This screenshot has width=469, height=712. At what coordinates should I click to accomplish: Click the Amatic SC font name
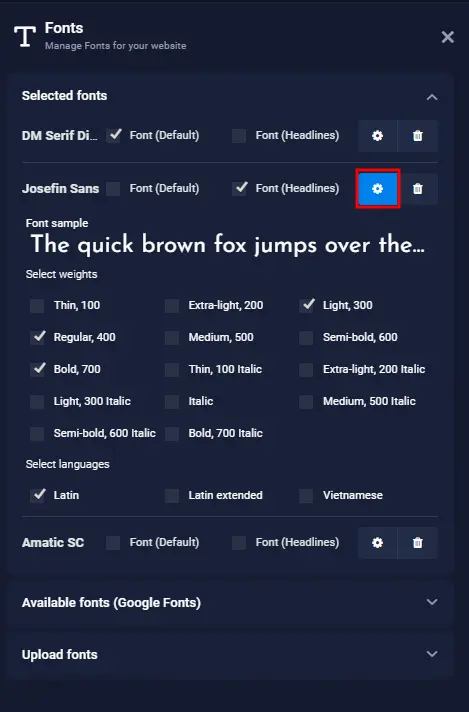coord(53,543)
